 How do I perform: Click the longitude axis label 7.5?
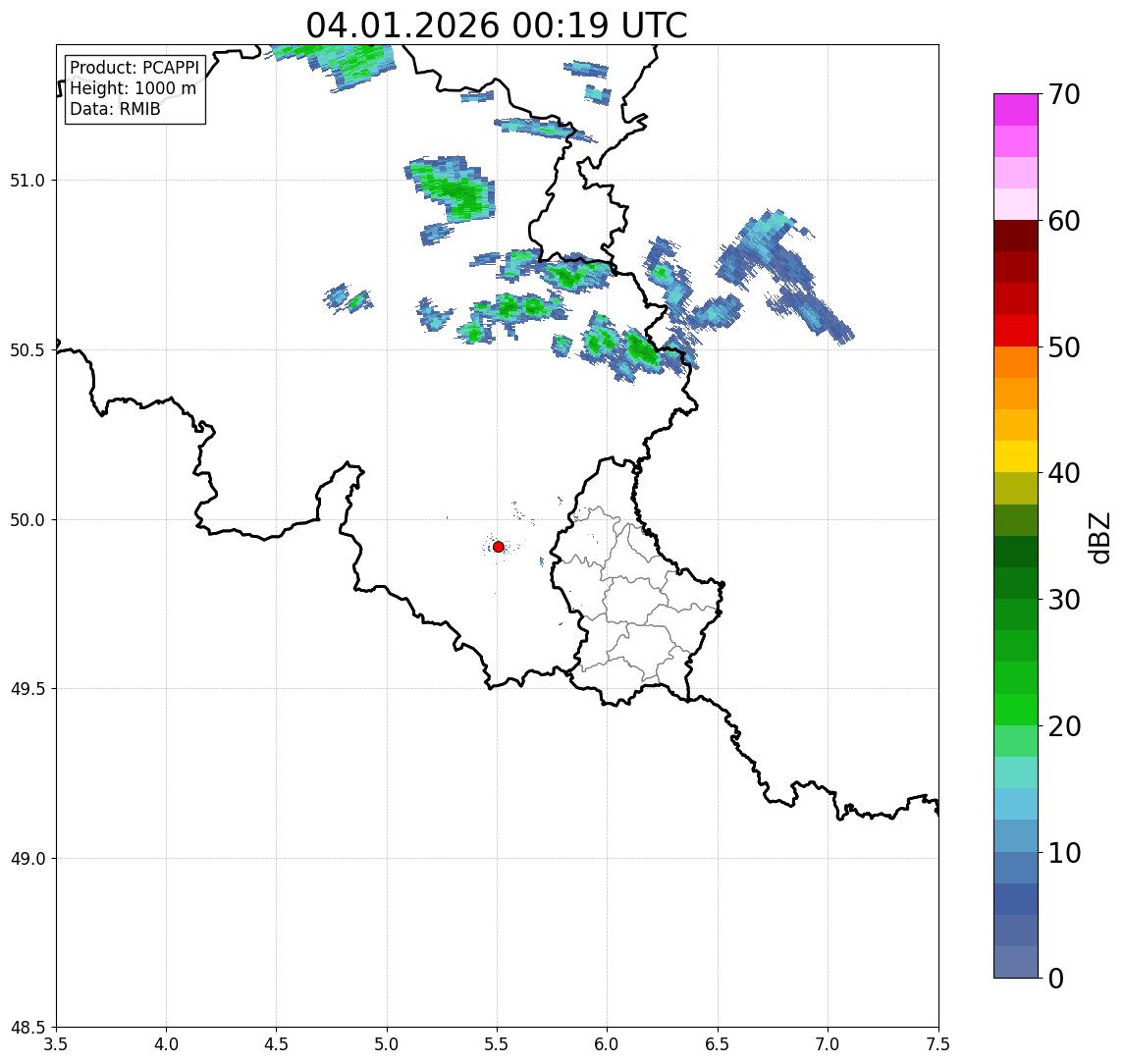[x=938, y=1044]
